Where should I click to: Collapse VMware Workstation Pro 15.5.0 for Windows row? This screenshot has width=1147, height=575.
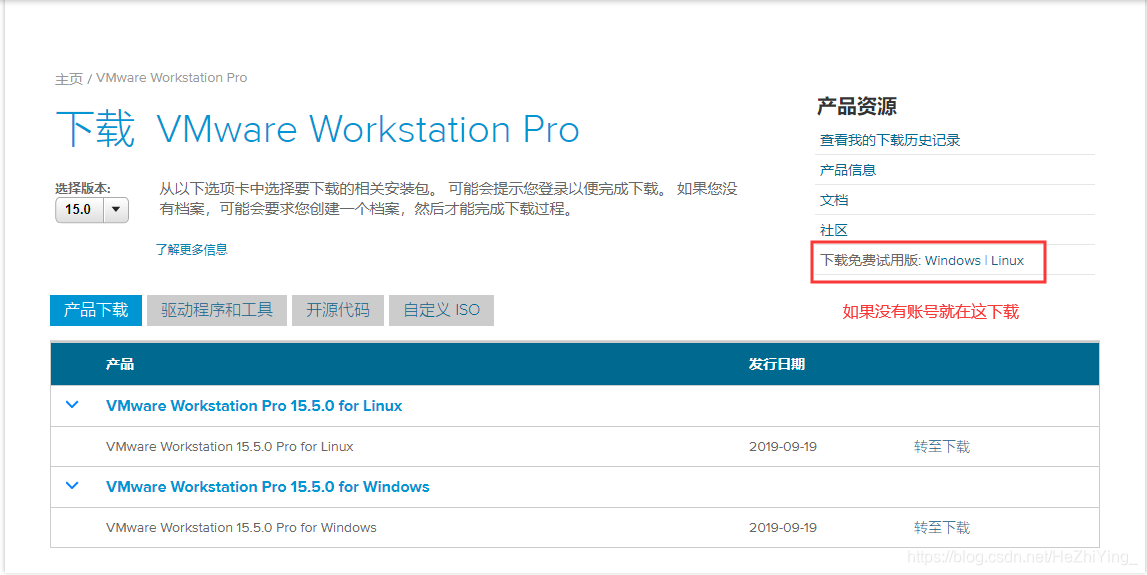(x=72, y=486)
